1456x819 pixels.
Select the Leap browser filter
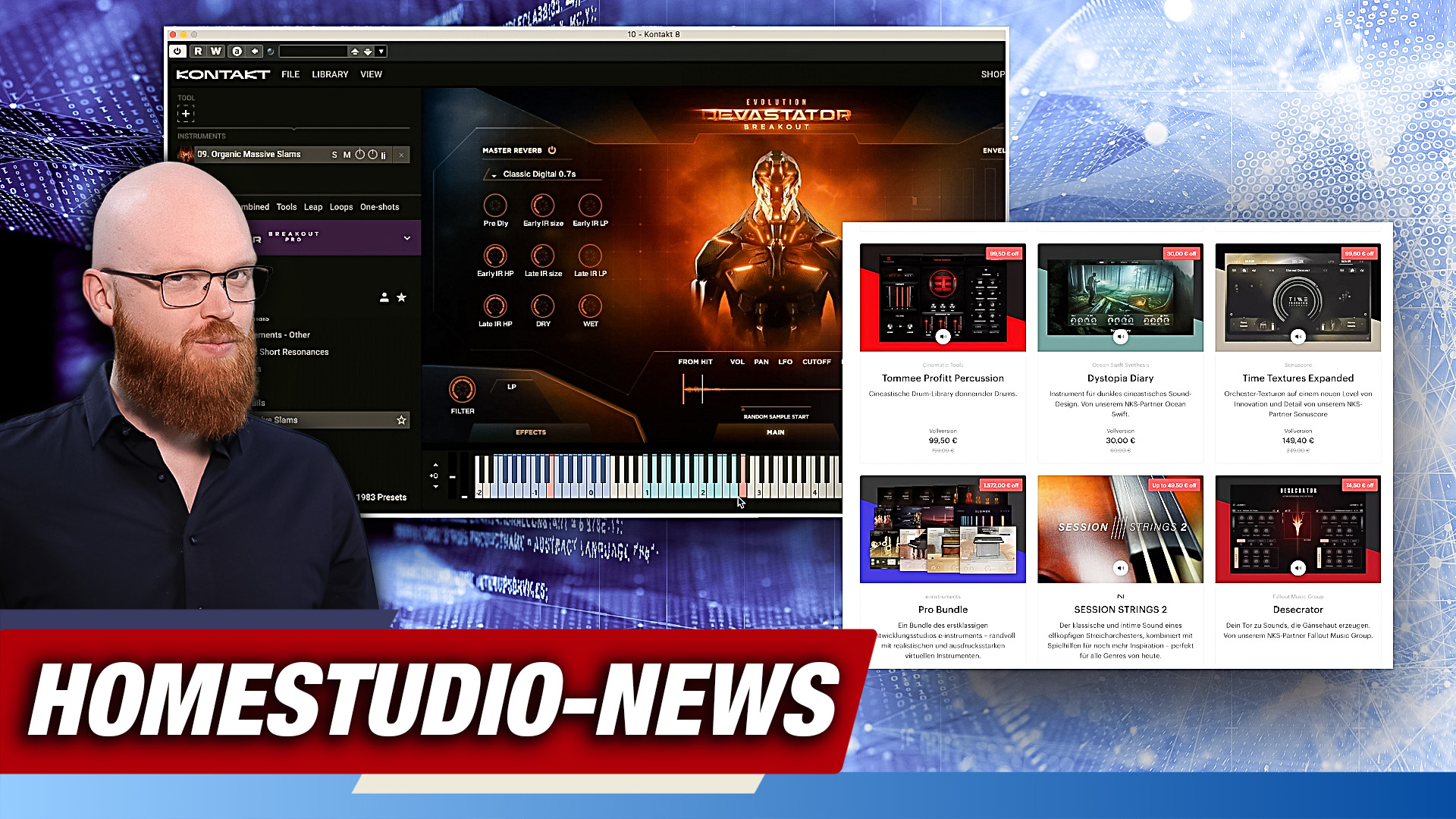[313, 207]
